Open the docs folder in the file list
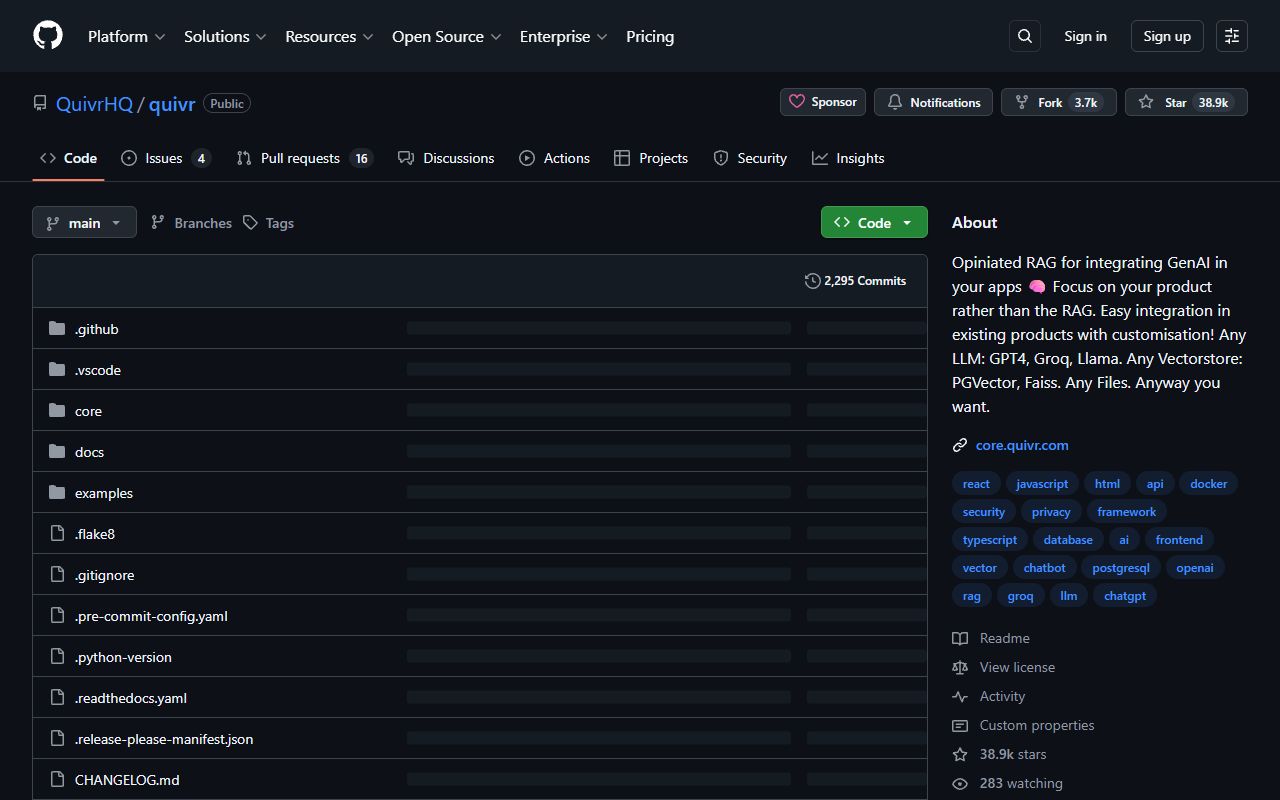The image size is (1280, 800). [89, 451]
